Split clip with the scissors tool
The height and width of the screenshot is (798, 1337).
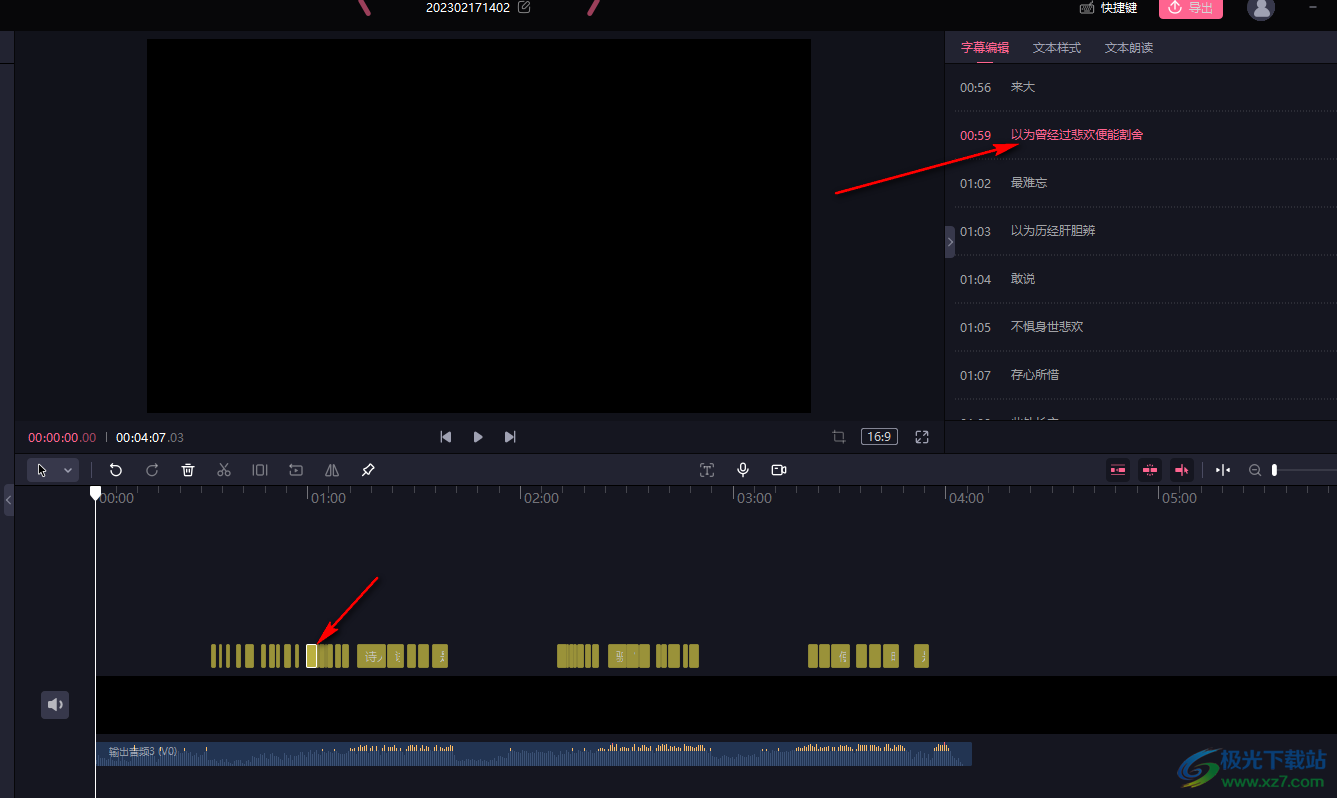(x=224, y=470)
